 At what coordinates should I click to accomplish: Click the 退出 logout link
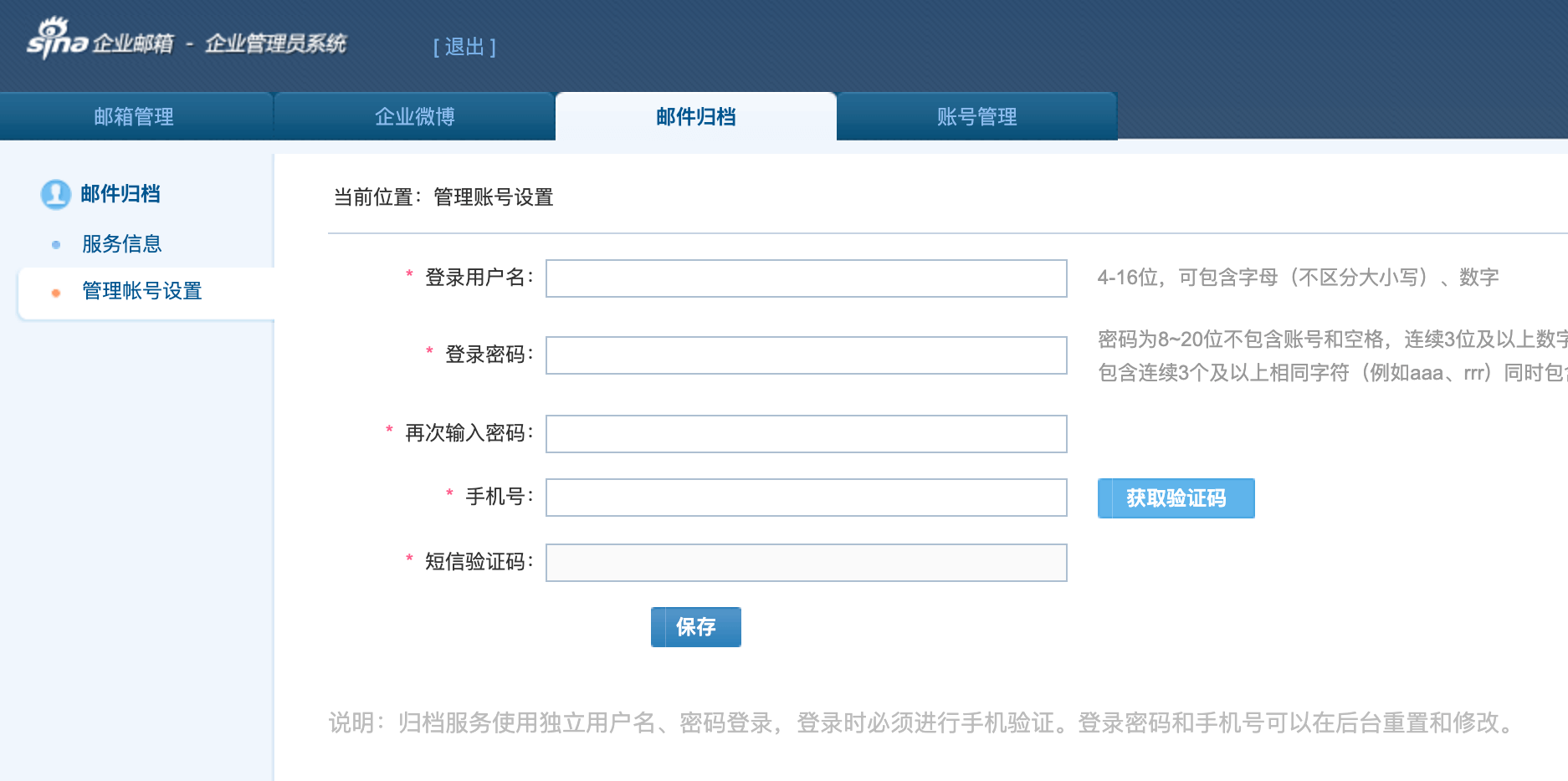[x=464, y=47]
